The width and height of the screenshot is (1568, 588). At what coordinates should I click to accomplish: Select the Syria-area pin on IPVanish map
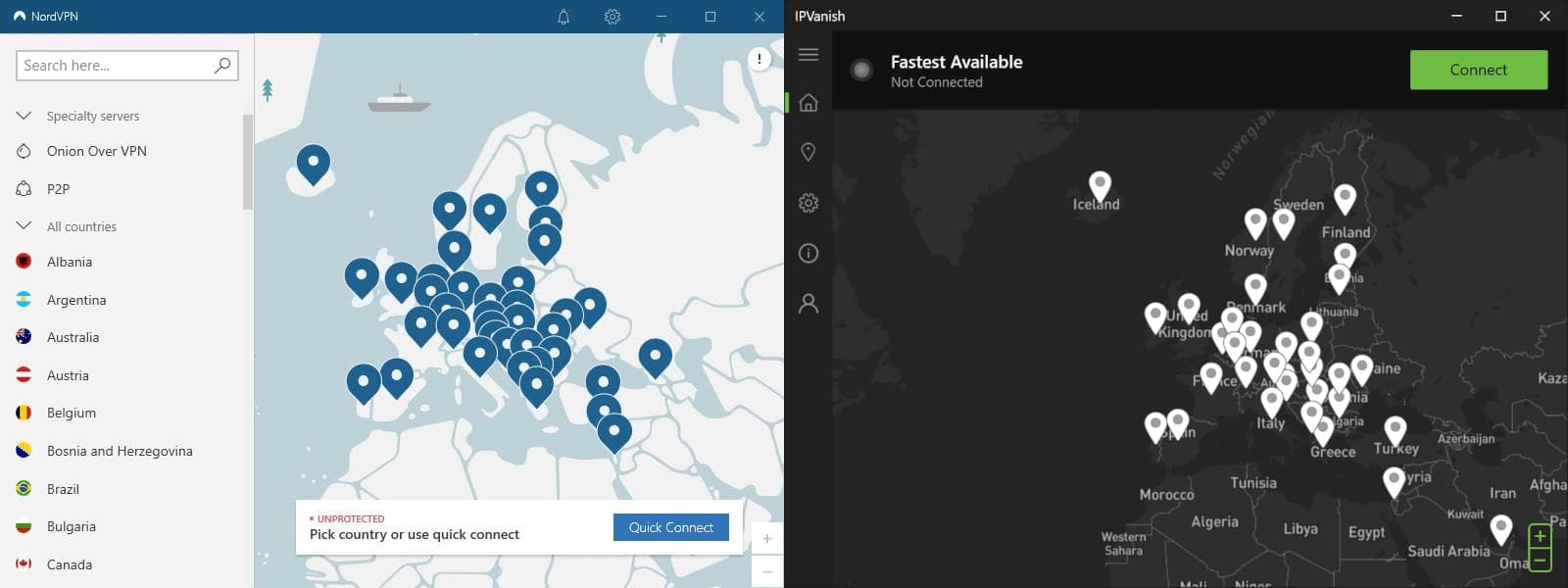pos(1395,482)
